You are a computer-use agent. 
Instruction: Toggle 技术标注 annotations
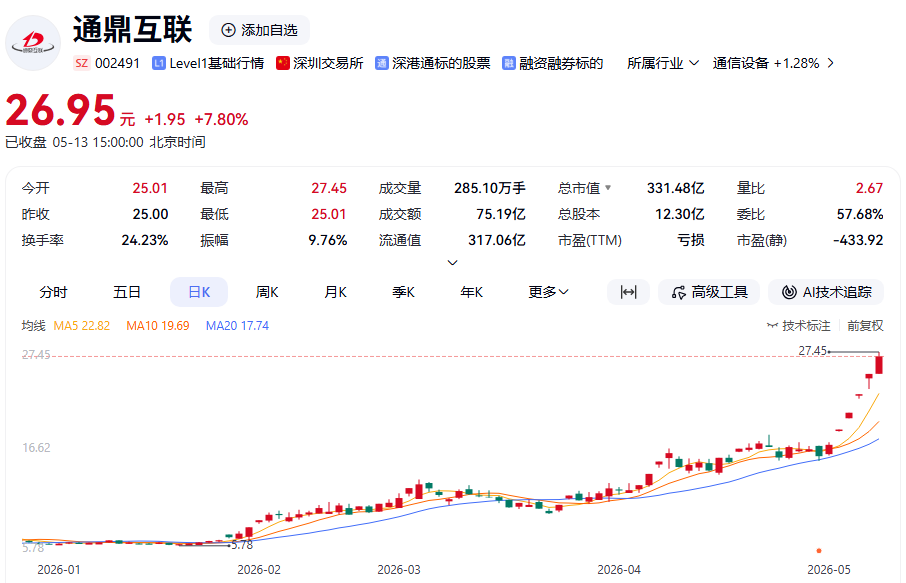799,325
